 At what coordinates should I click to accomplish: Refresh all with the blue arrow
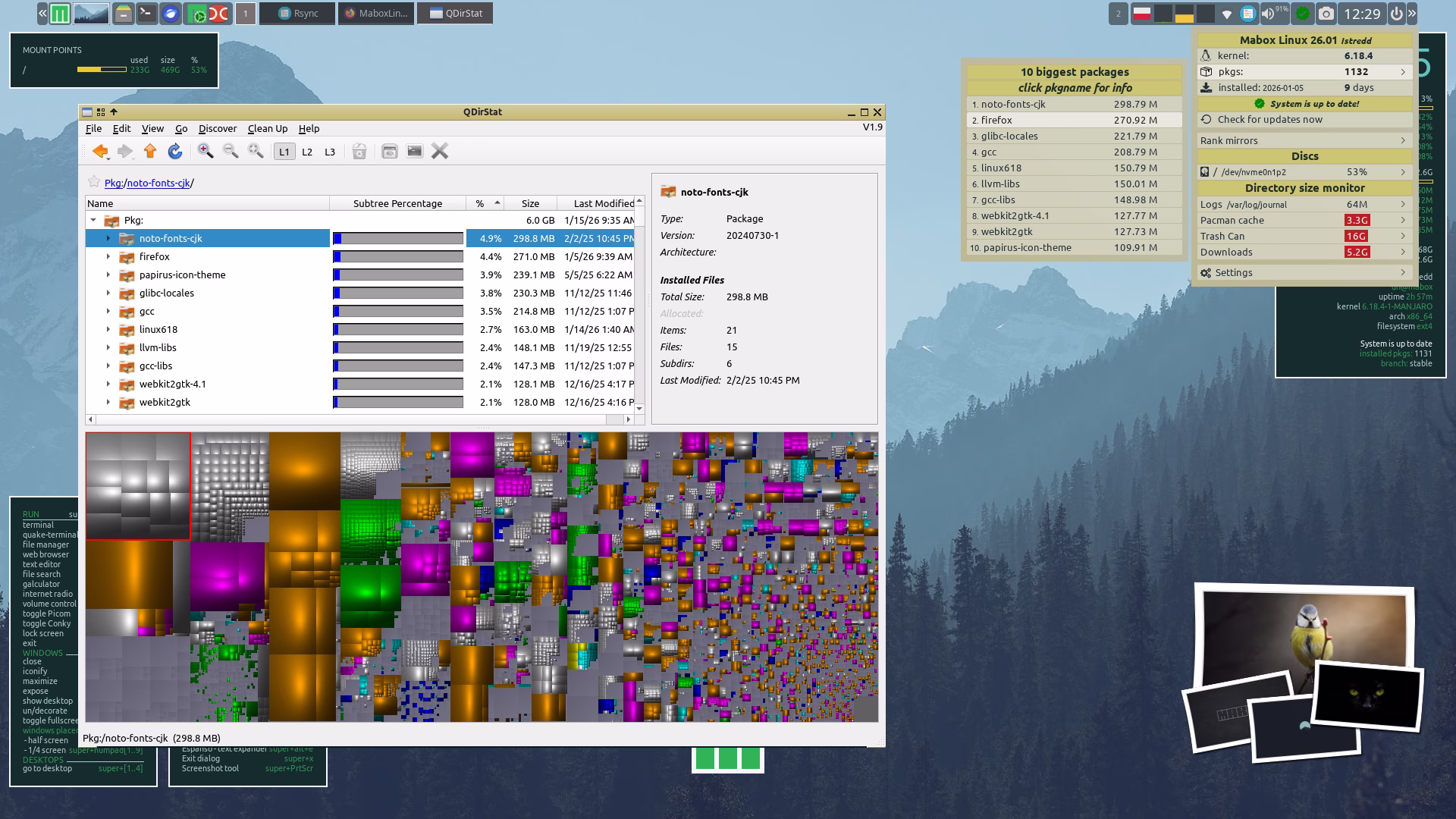pos(175,152)
